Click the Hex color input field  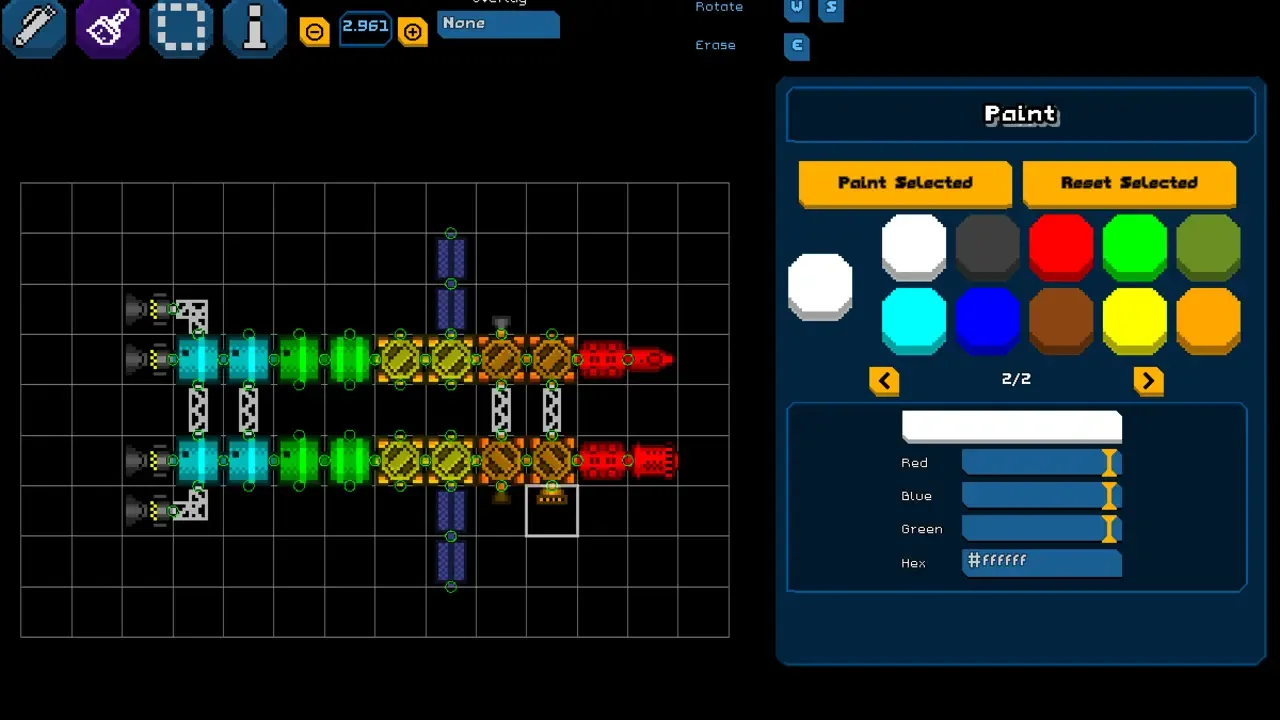click(1041, 562)
